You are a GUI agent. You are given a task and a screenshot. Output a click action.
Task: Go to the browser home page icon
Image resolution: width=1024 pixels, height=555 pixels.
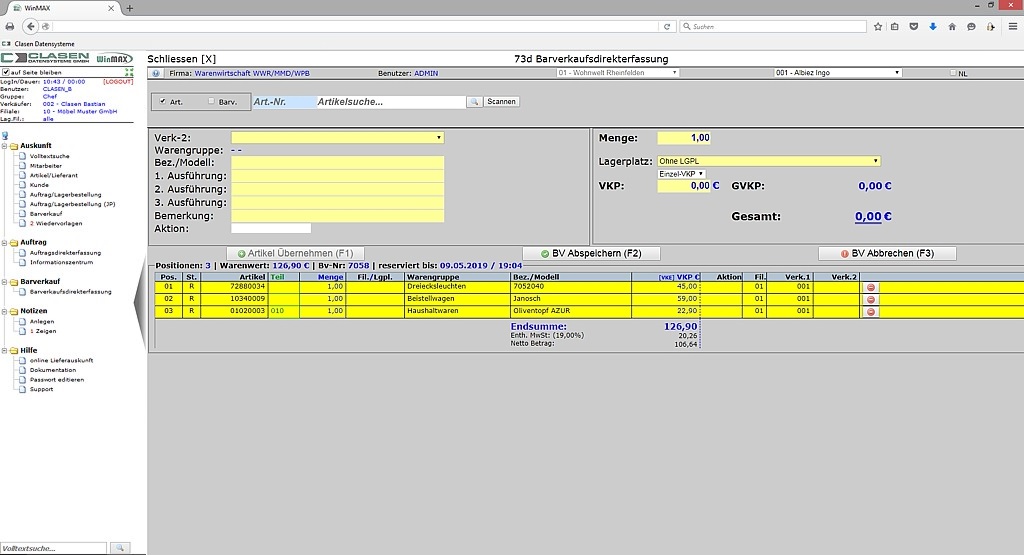952,27
